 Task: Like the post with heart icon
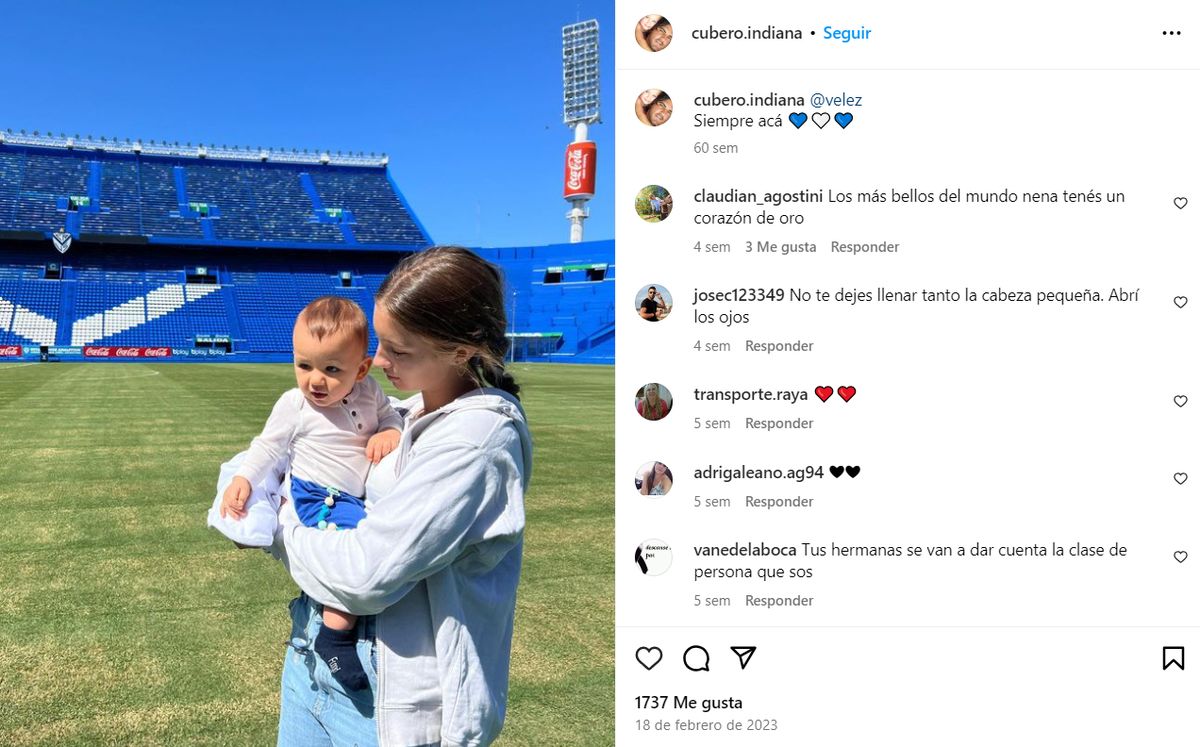pos(649,658)
